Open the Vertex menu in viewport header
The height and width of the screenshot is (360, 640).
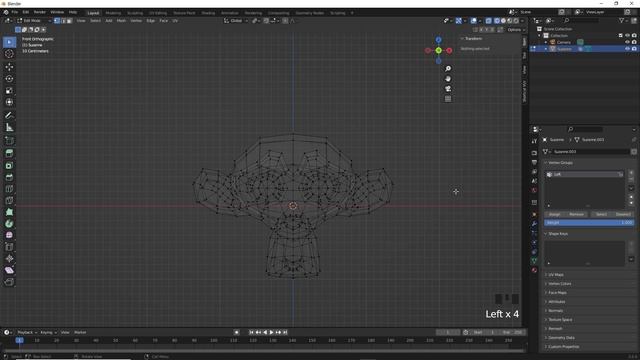(136, 20)
